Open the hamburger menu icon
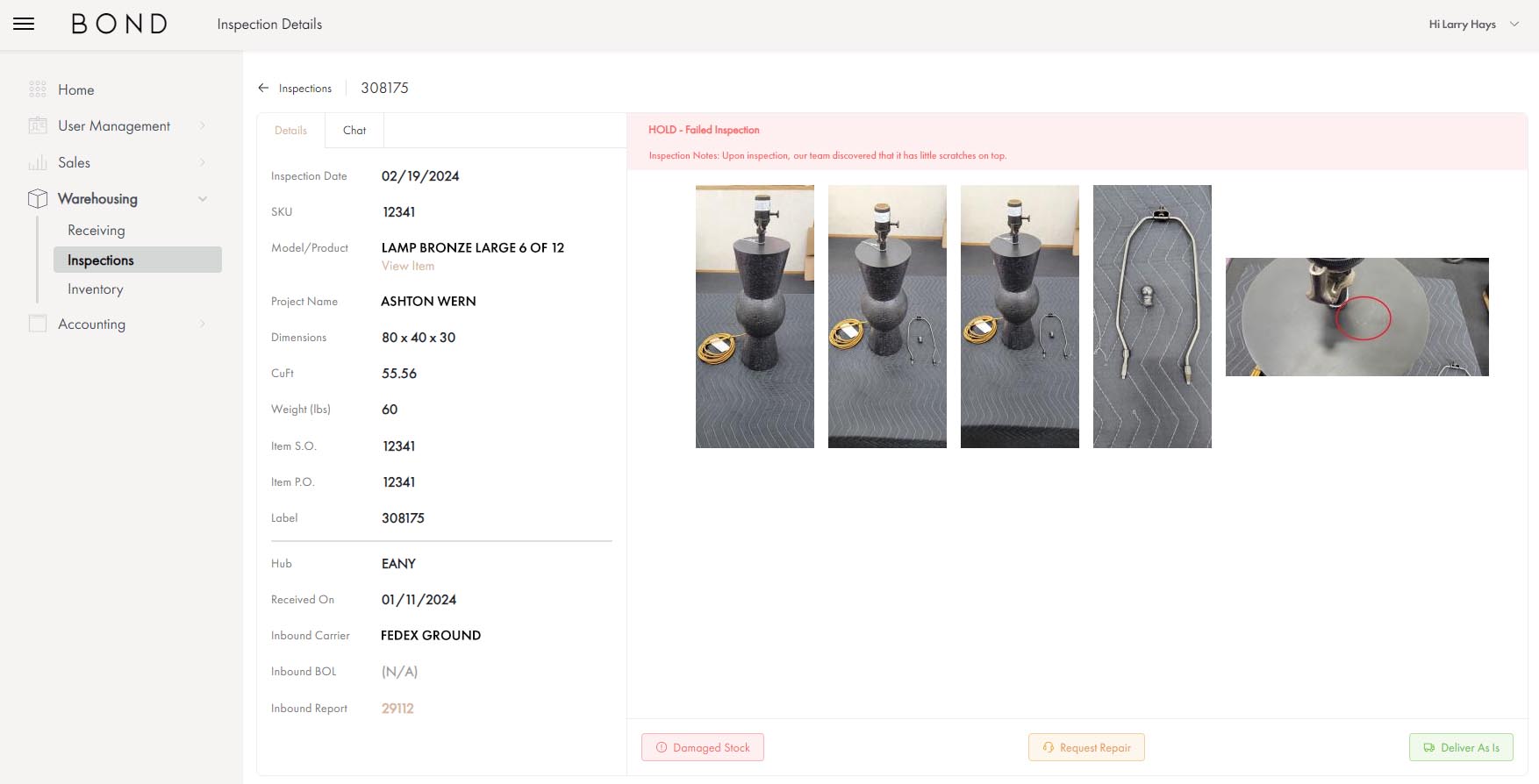The height and width of the screenshot is (784, 1539). [x=24, y=25]
